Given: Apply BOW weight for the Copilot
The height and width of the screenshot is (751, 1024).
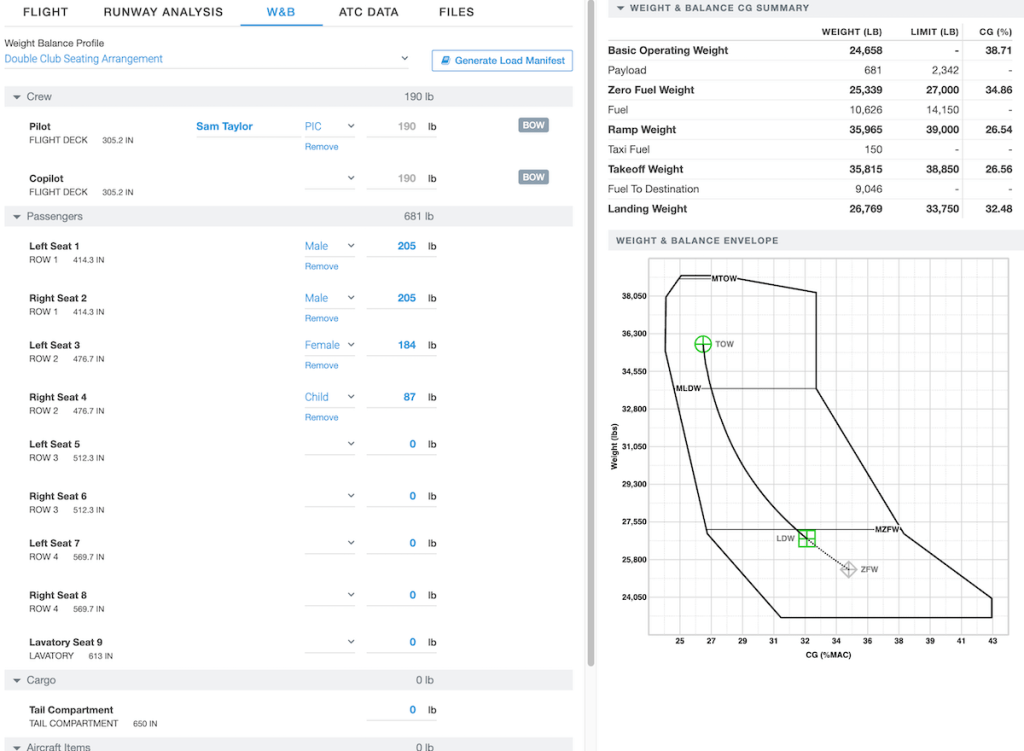Looking at the screenshot, I should point(534,177).
